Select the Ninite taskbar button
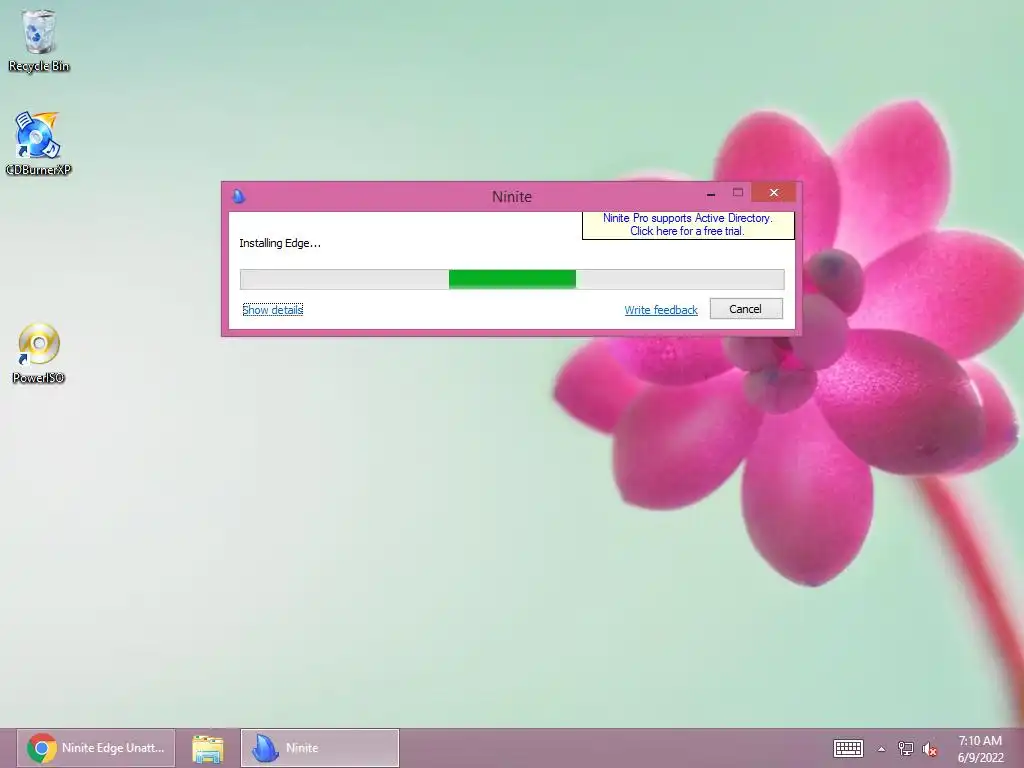 click(320, 748)
